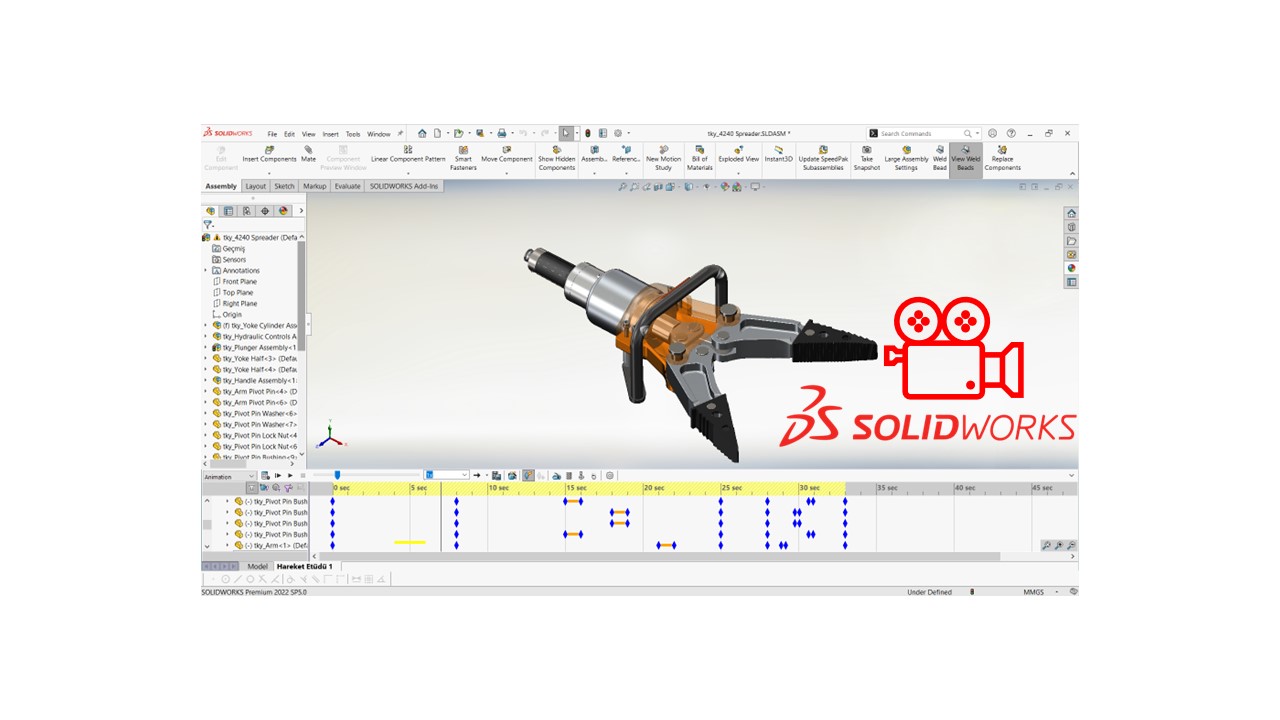Expand tky_Arm<1> row in motion tree
This screenshot has height=720, width=1280.
[x=227, y=545]
